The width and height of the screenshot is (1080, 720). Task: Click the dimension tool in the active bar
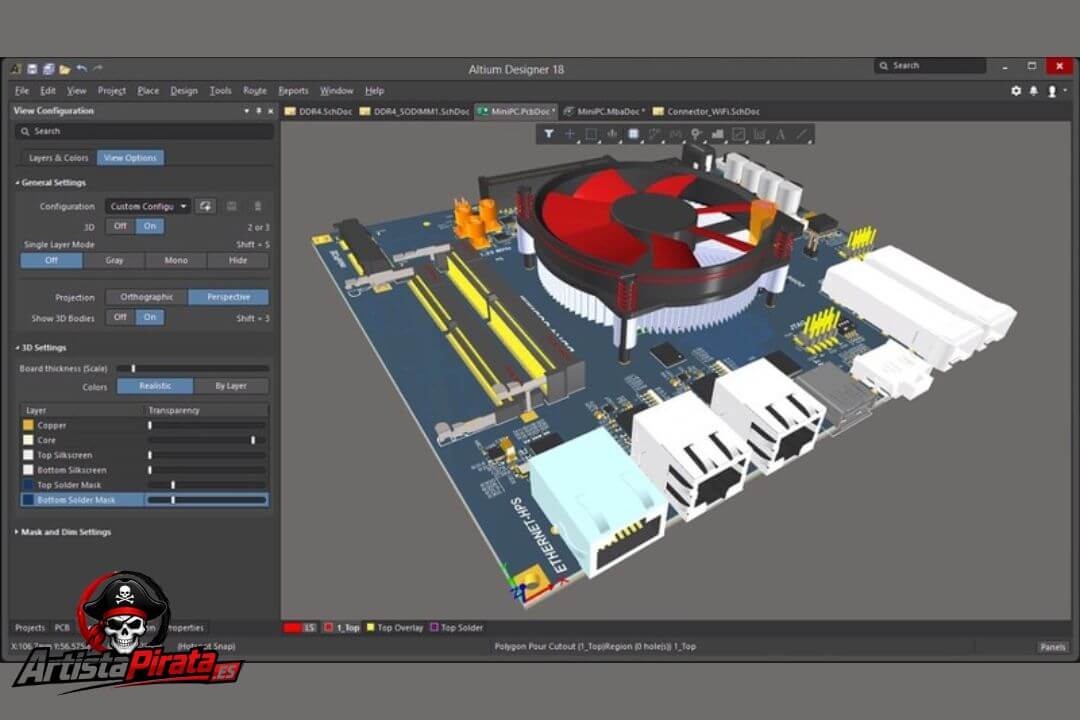[x=760, y=134]
